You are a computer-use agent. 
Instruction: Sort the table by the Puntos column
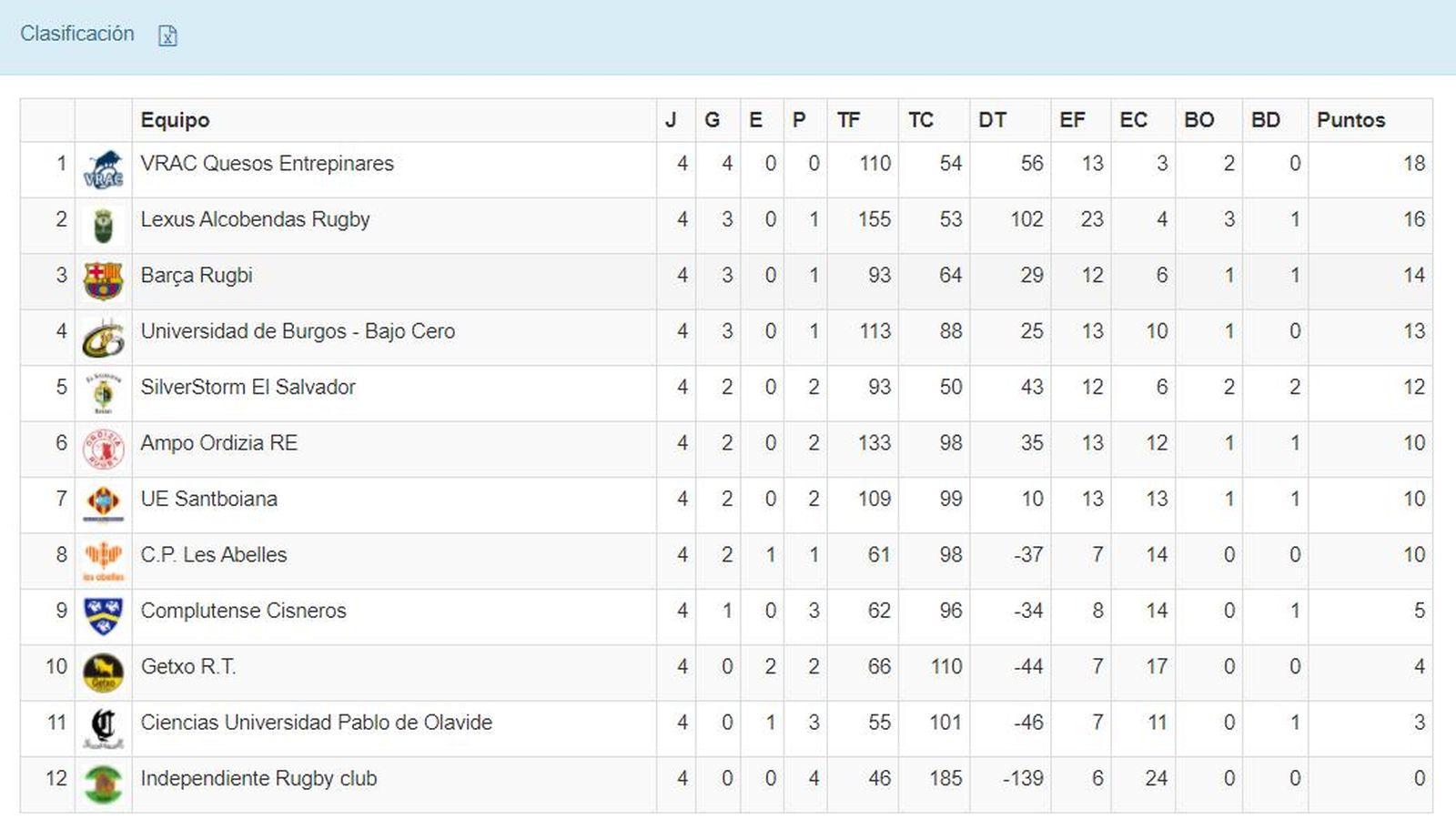(x=1352, y=119)
